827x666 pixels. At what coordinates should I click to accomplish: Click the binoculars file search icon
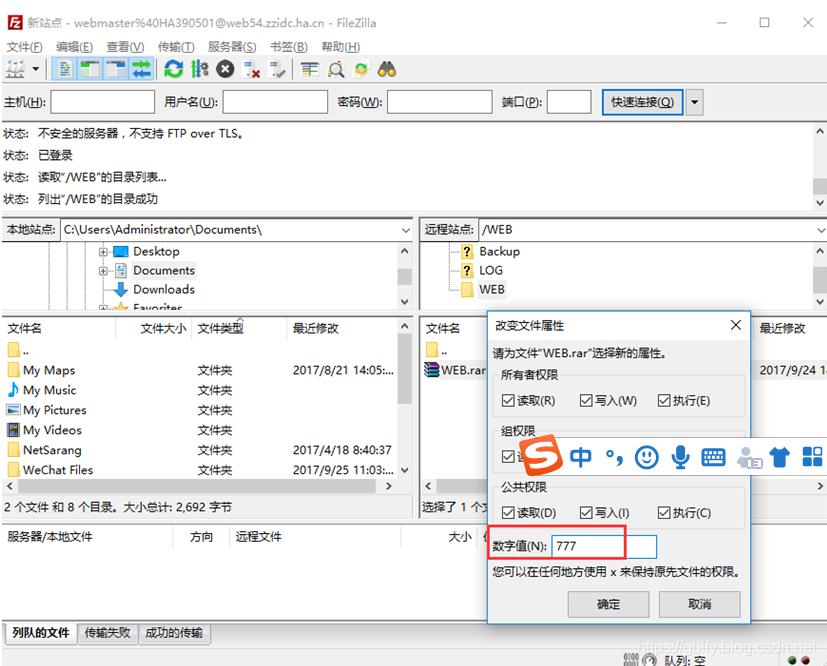387,69
